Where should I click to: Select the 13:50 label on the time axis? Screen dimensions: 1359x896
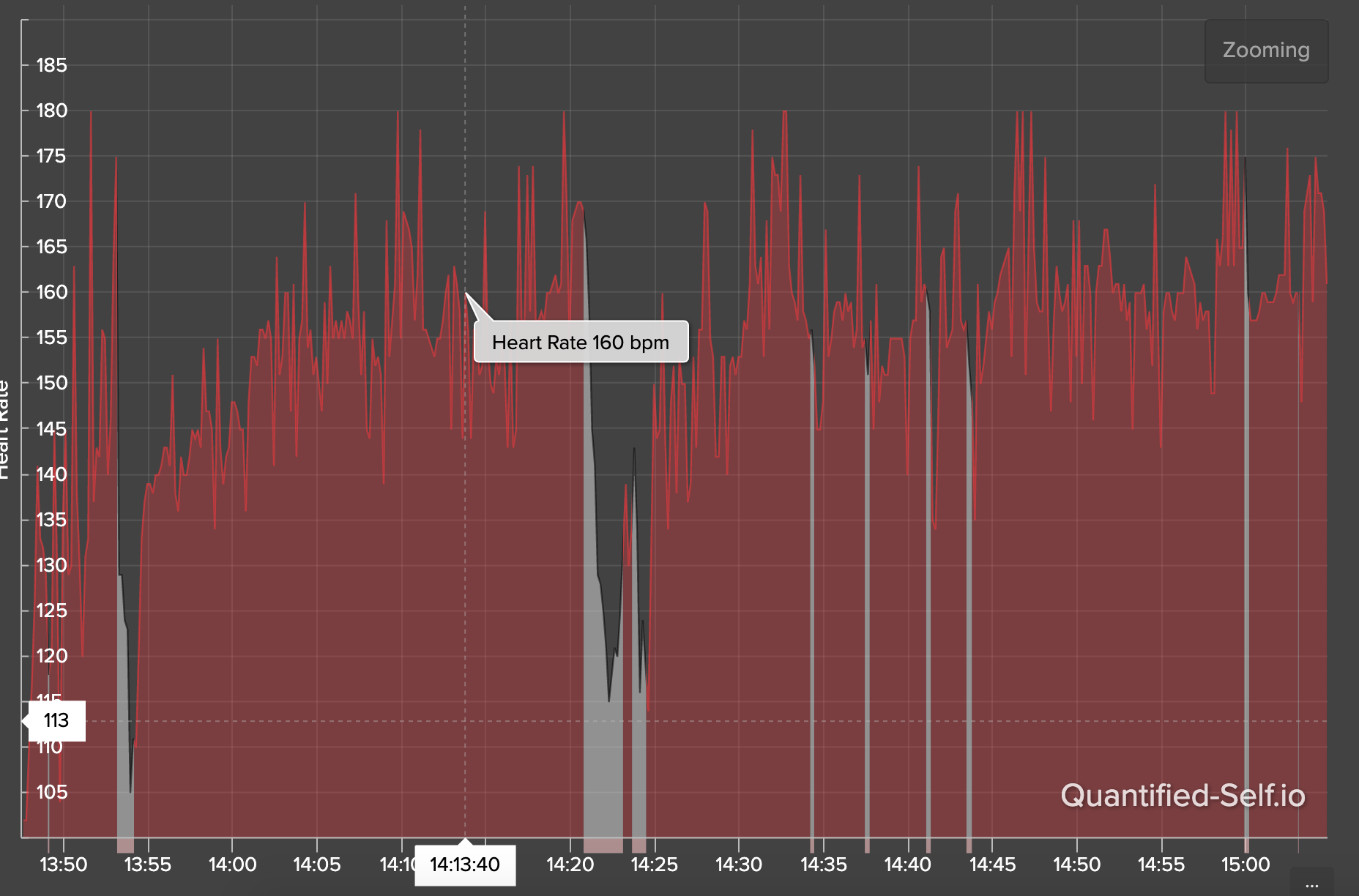[63, 863]
